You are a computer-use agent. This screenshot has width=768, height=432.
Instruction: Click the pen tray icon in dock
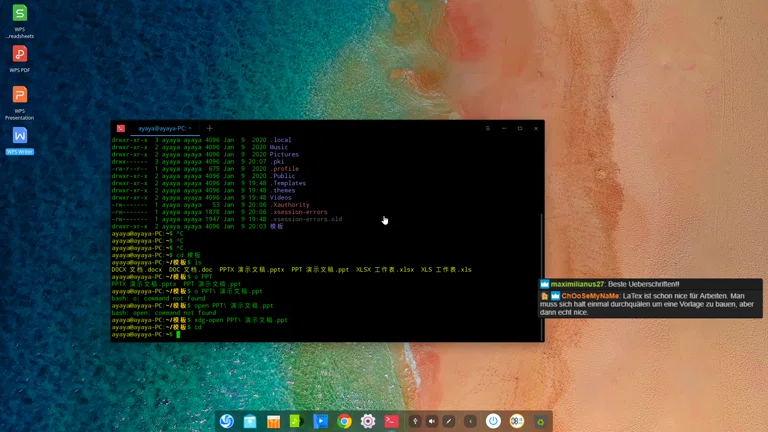pos(449,421)
